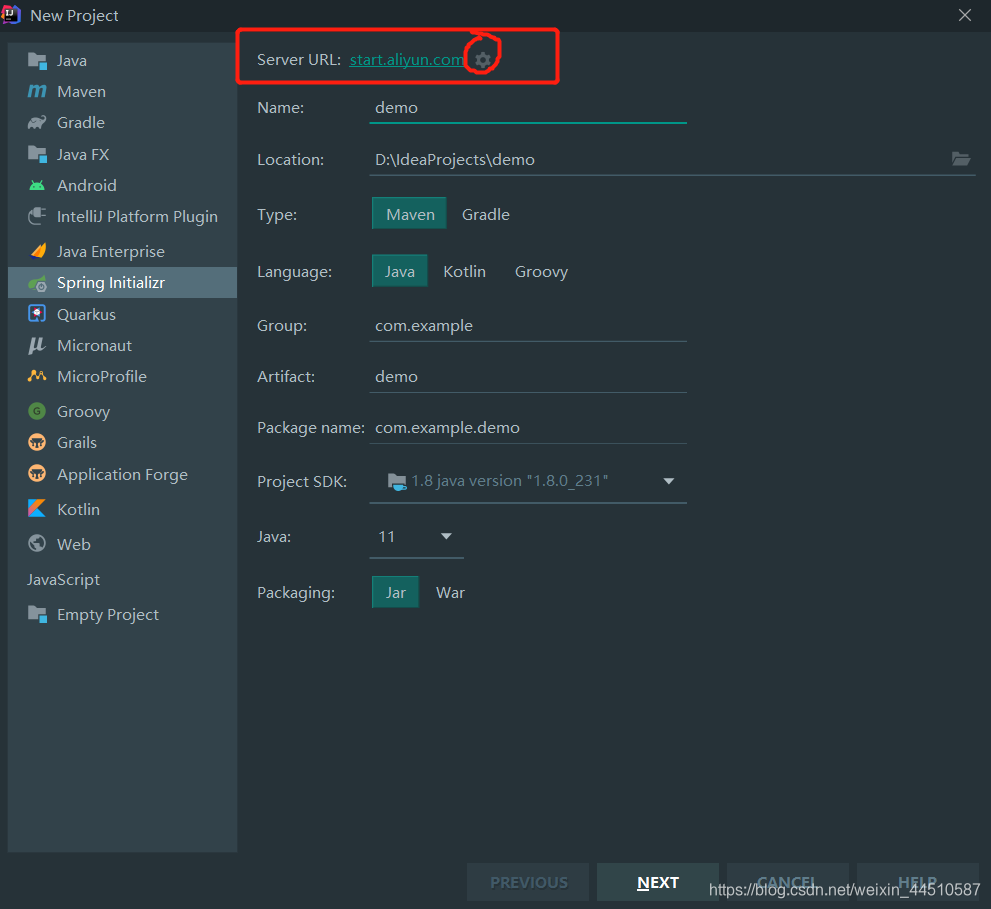The height and width of the screenshot is (909, 991).
Task: Select Micronaut generator
Action: pyautogui.click(x=122, y=345)
